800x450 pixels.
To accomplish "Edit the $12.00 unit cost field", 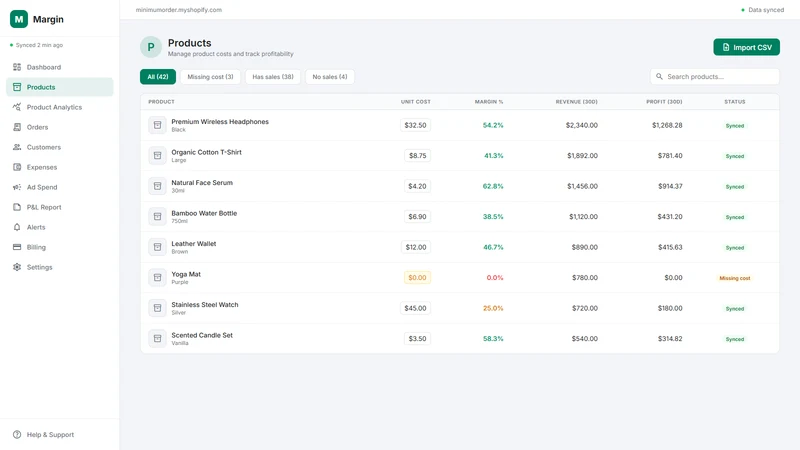I will pos(416,247).
